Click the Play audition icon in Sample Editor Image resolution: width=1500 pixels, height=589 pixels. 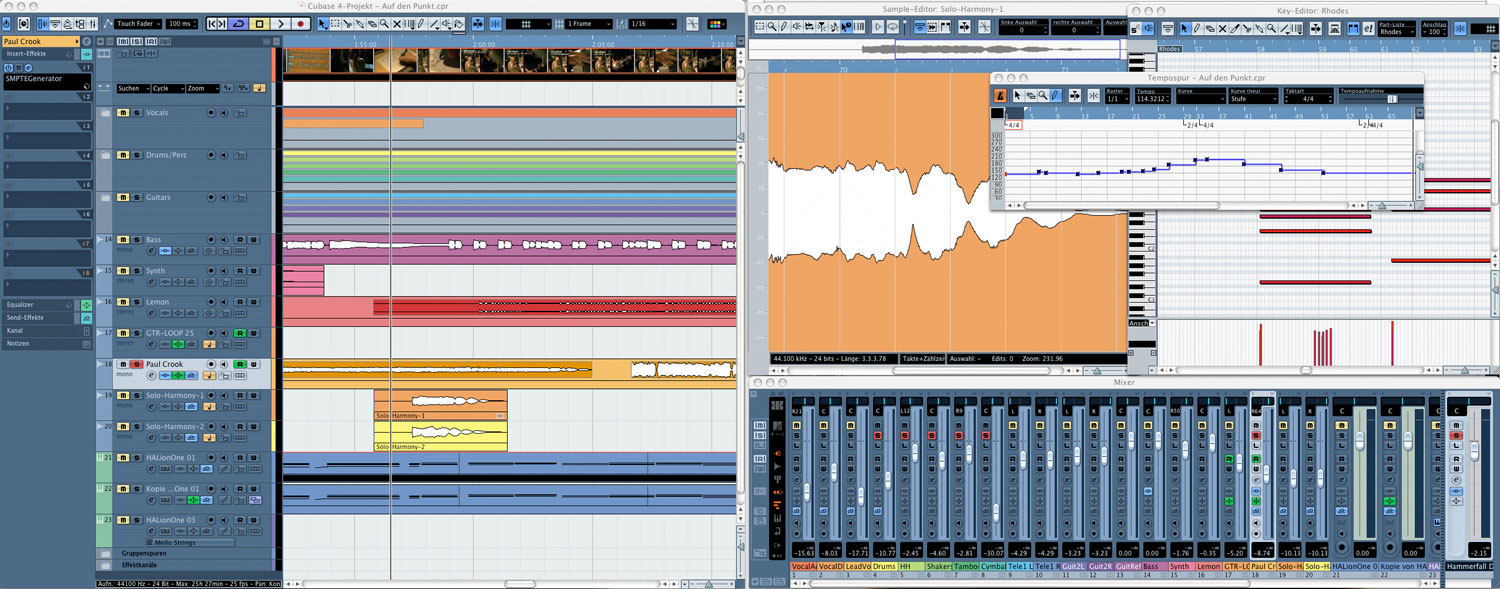point(878,27)
